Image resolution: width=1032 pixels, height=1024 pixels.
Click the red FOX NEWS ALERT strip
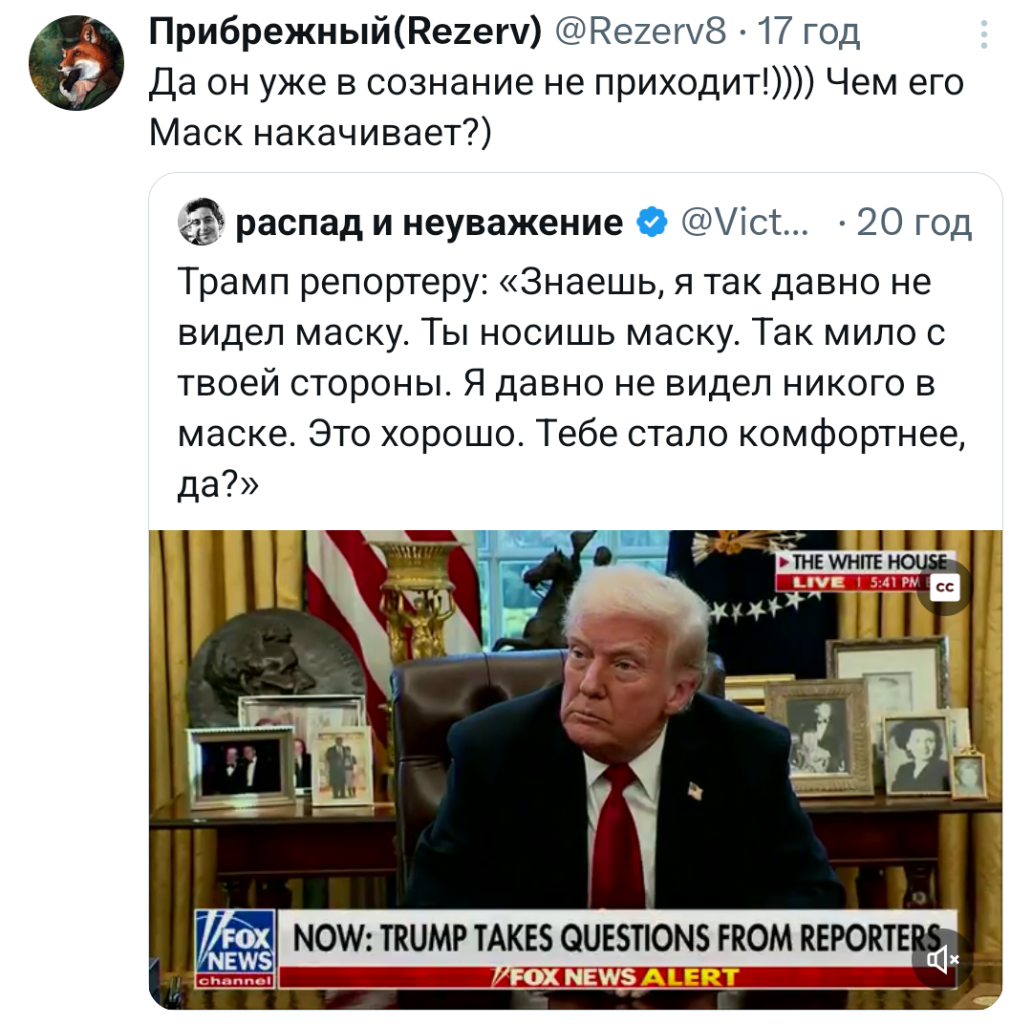coord(617,977)
